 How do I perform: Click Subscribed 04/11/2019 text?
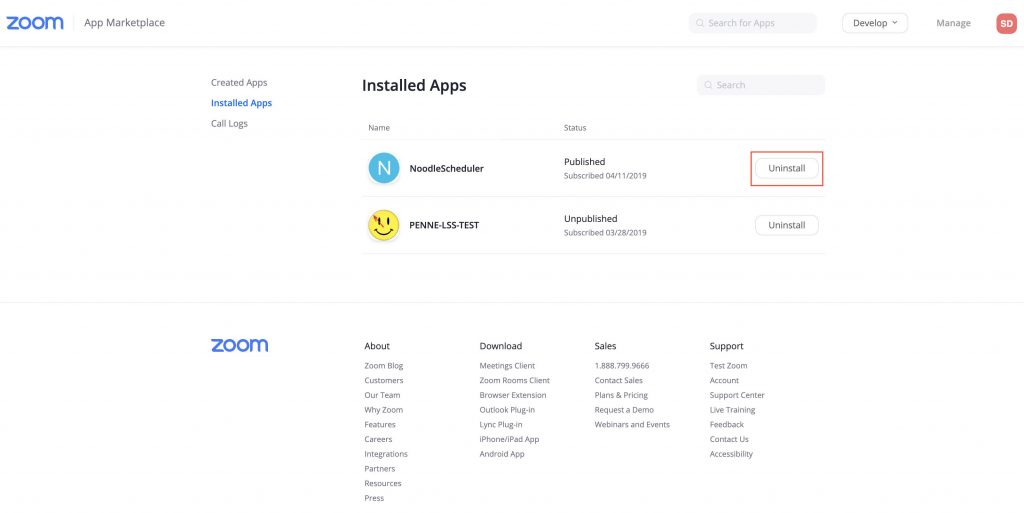tap(605, 176)
